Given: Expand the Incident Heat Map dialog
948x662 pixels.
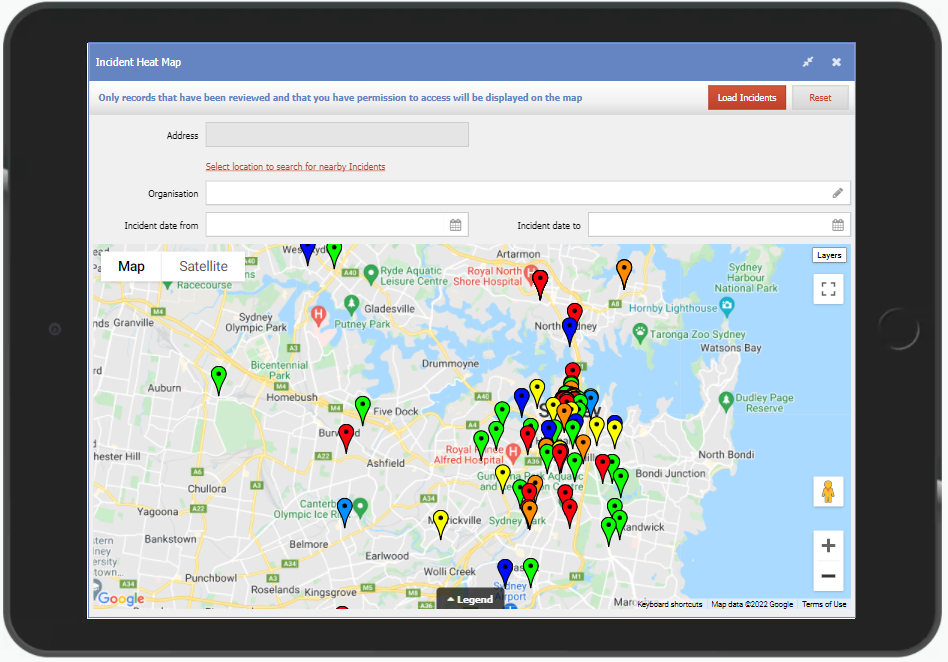Looking at the screenshot, I should [x=808, y=61].
